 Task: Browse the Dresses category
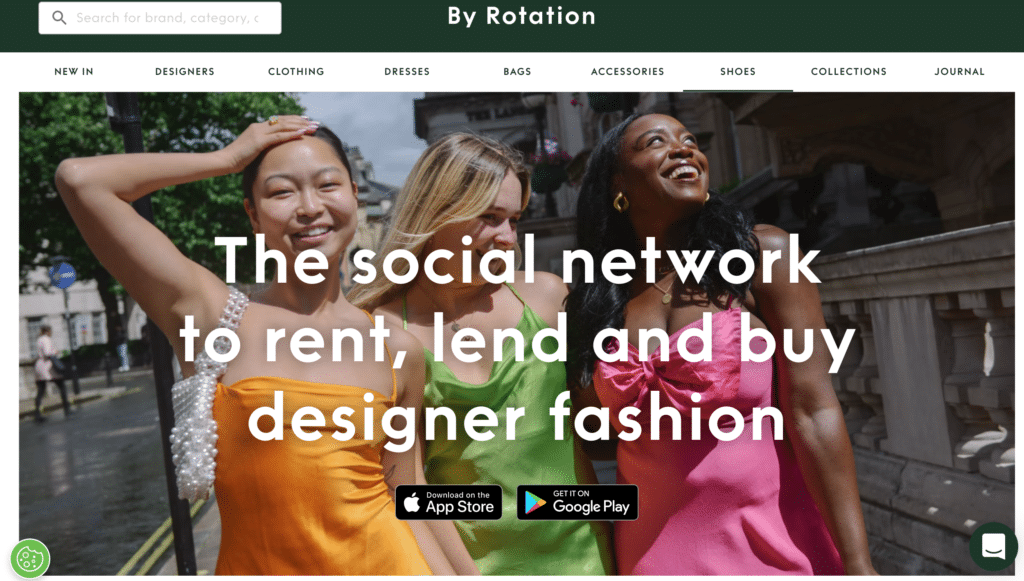click(x=407, y=71)
